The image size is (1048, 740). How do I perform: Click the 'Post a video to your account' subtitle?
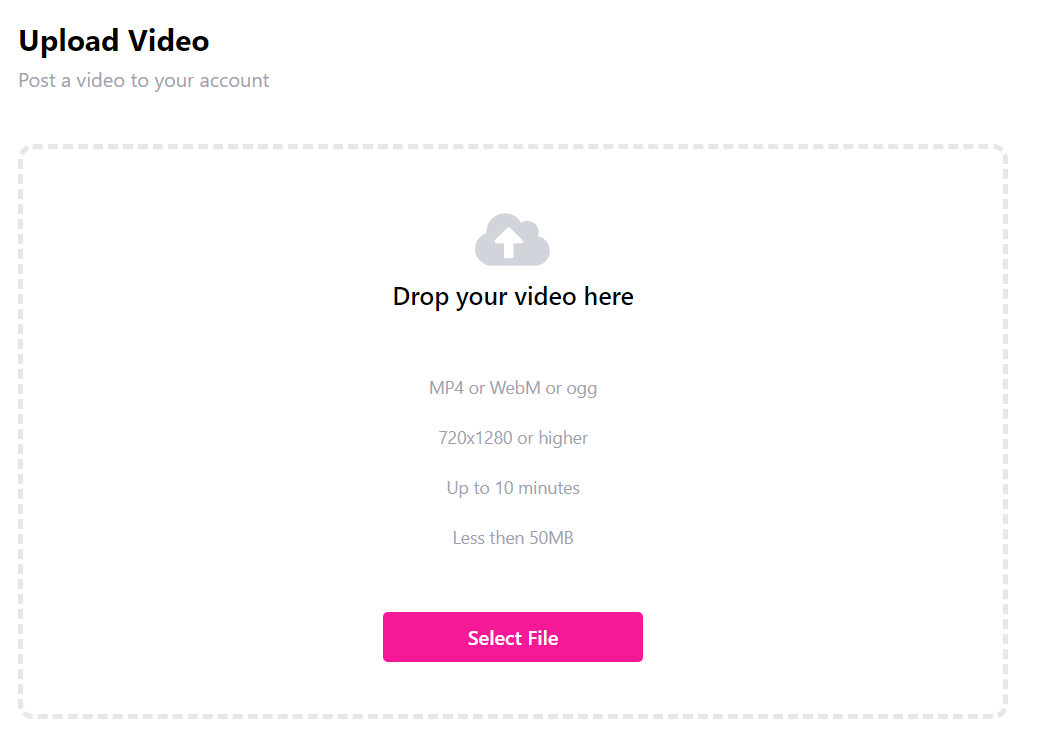coord(144,81)
